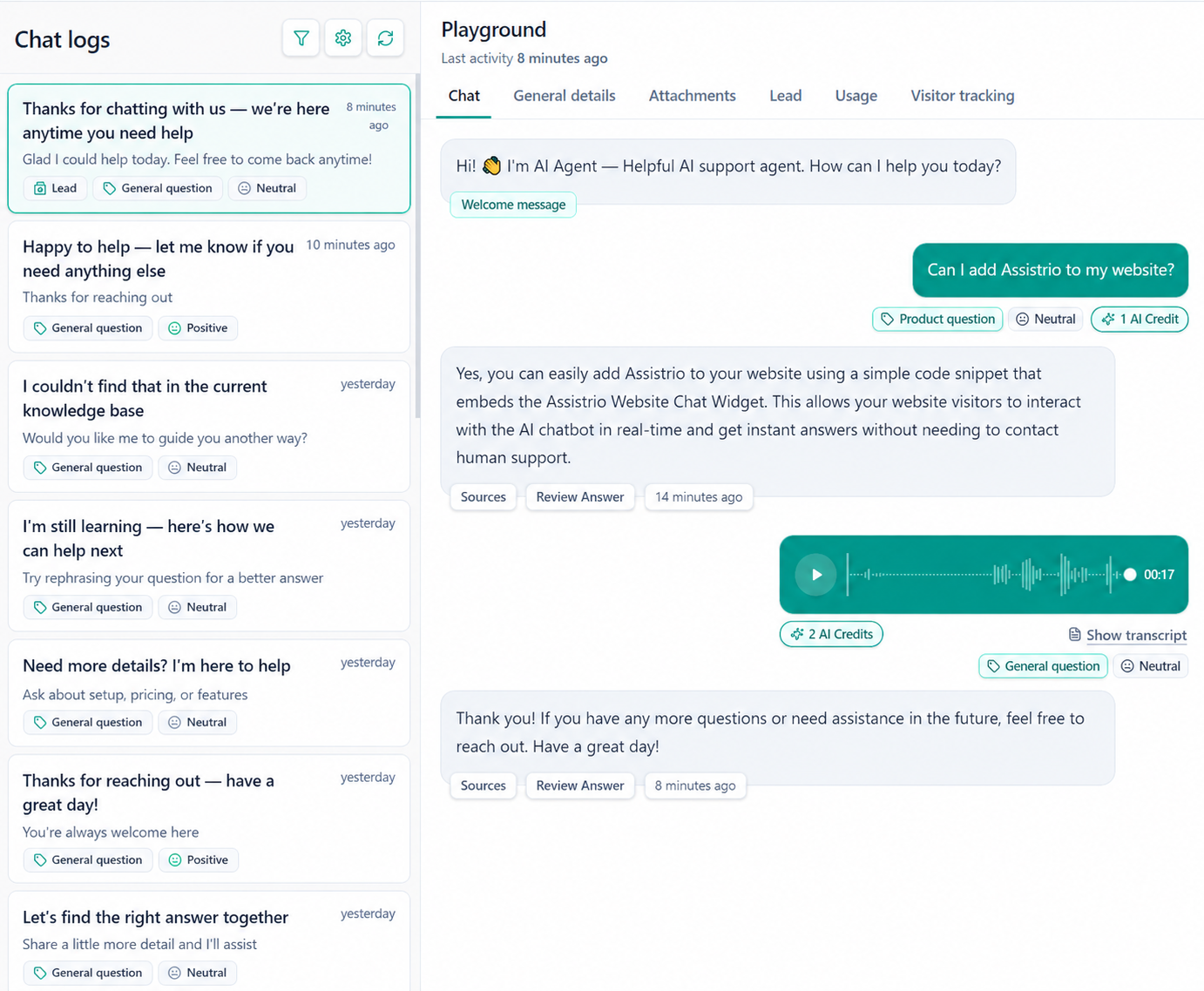The width and height of the screenshot is (1204, 991).
Task: Open 'Happy to help' chat log
Action: tap(209, 287)
